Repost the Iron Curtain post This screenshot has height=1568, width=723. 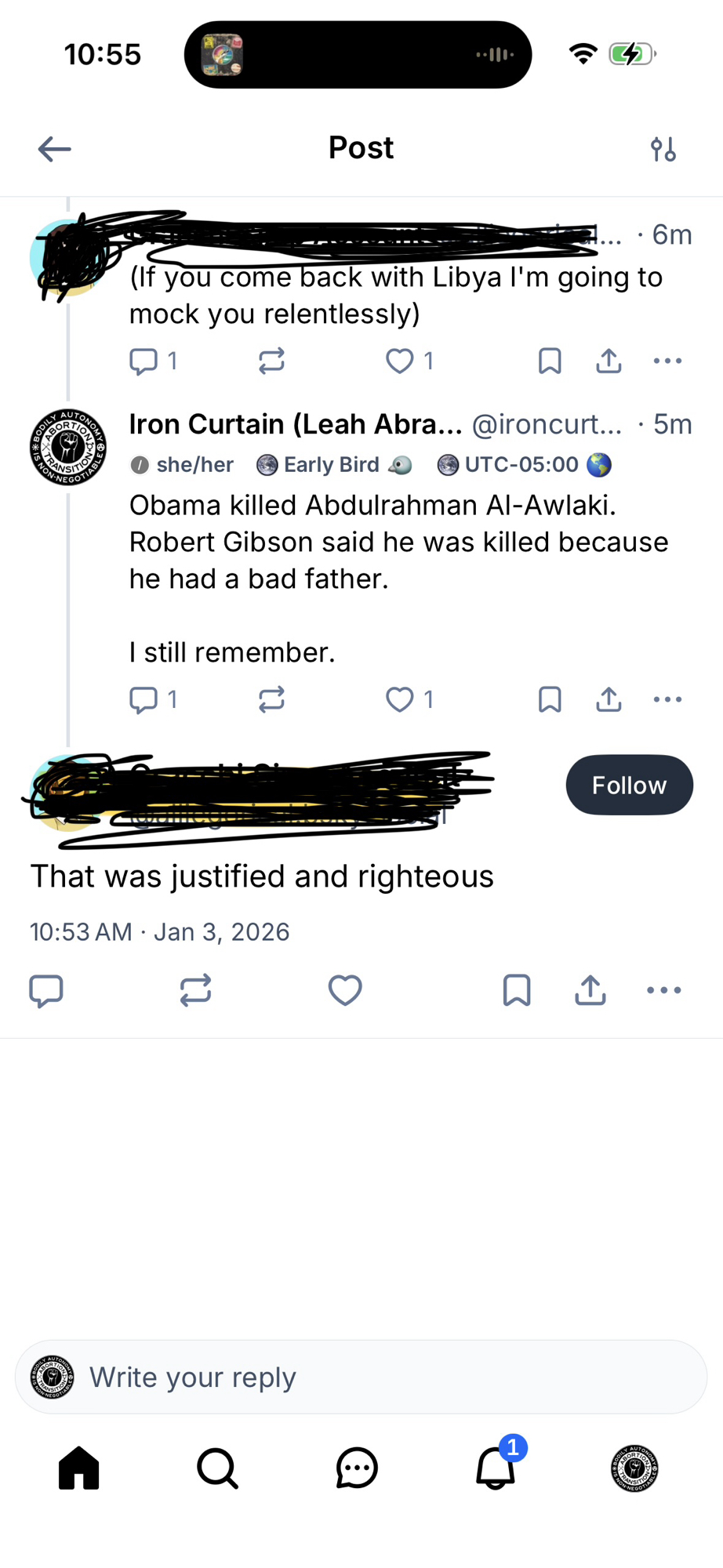pos(271,699)
